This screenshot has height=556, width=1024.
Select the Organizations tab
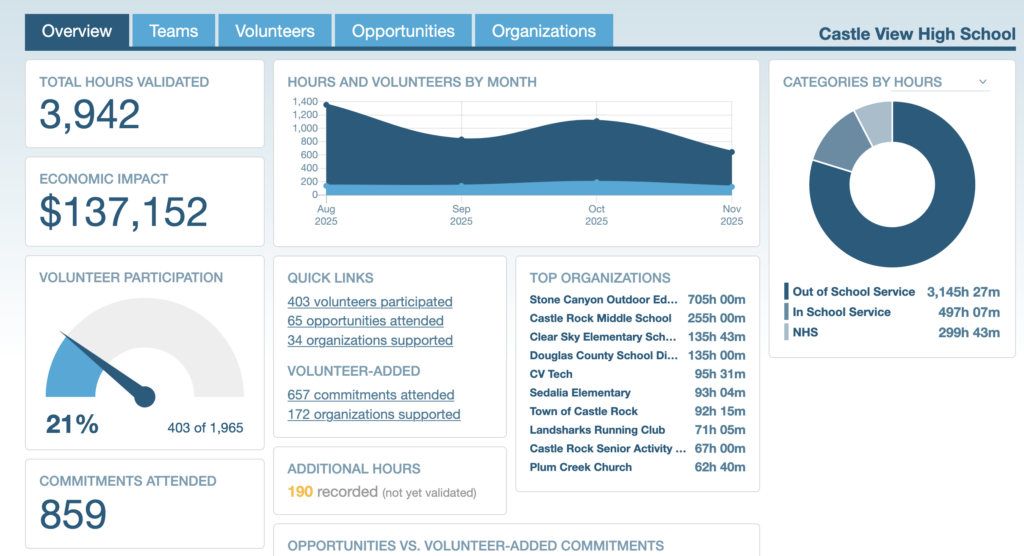[x=543, y=31]
